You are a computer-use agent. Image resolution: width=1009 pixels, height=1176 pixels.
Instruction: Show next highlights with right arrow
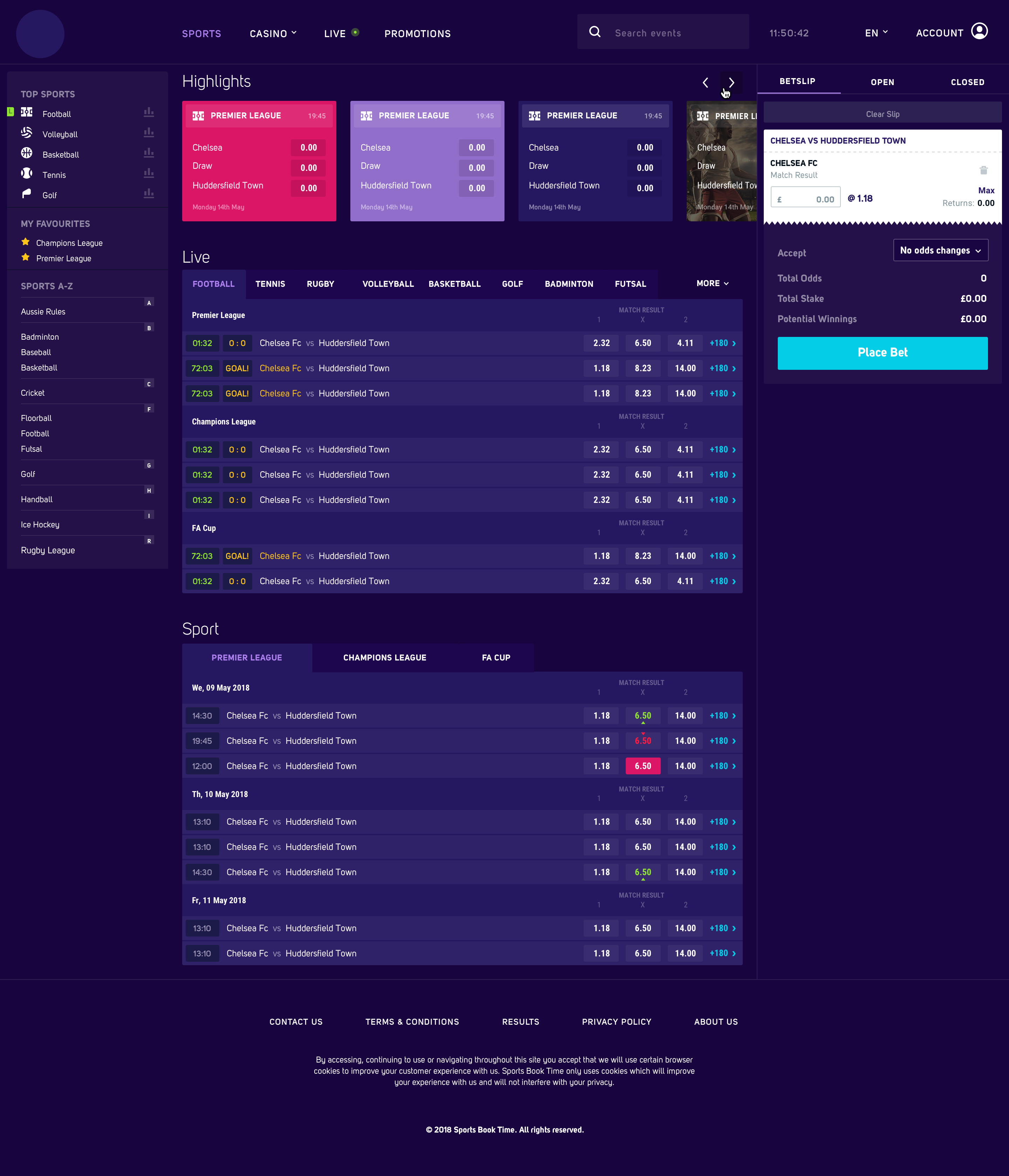pyautogui.click(x=731, y=83)
